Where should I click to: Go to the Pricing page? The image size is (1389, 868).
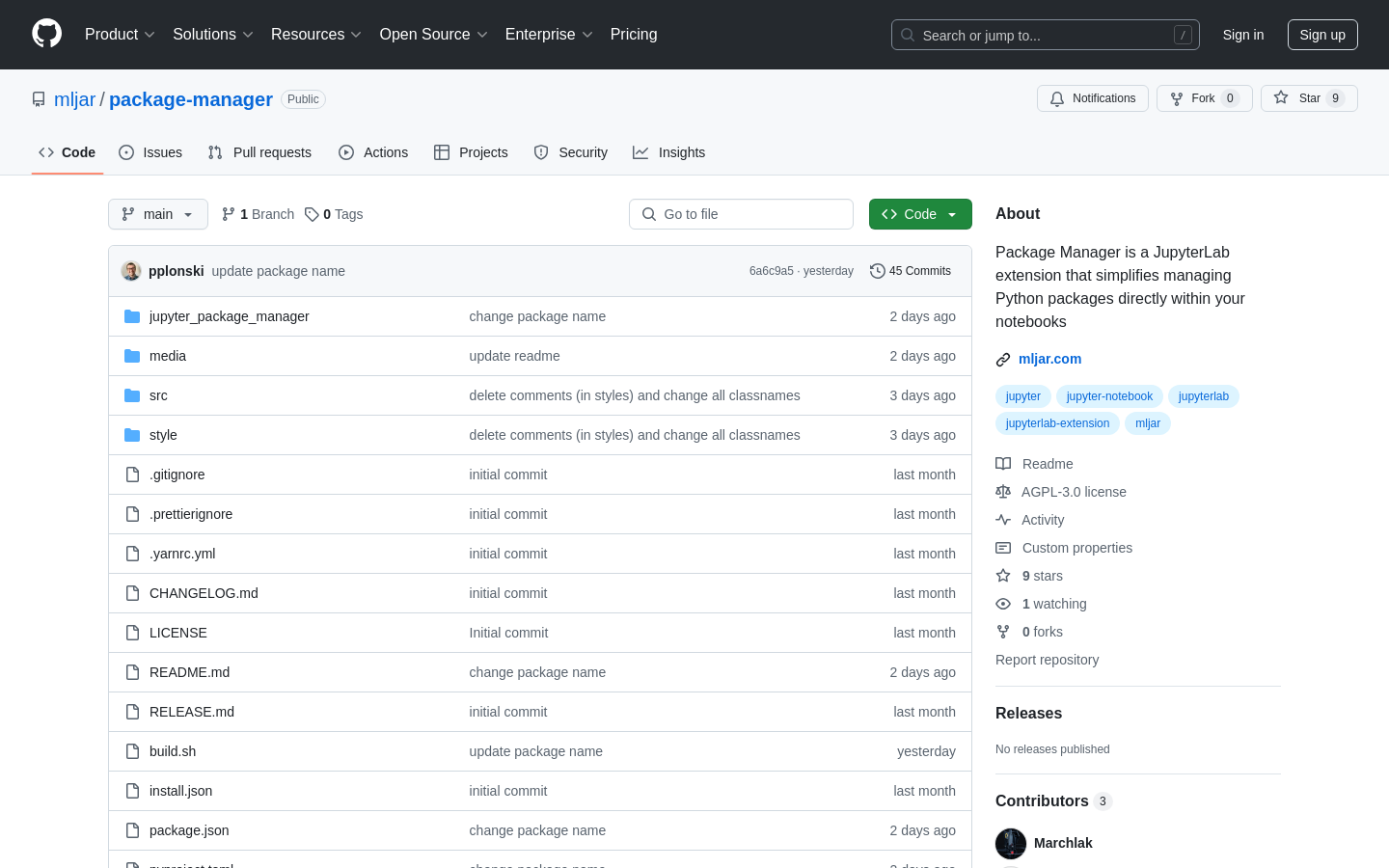634,35
